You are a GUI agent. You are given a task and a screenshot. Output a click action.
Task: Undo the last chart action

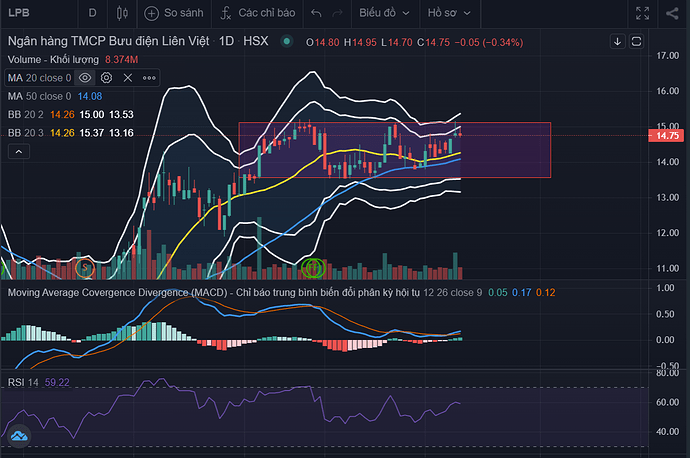[316, 13]
